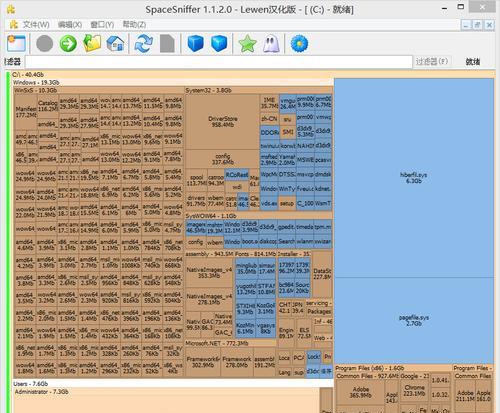Screen dimensions: 500x413
Task: Select the Manifest 177.2Mb block
Action: pyautogui.click(x=26, y=112)
